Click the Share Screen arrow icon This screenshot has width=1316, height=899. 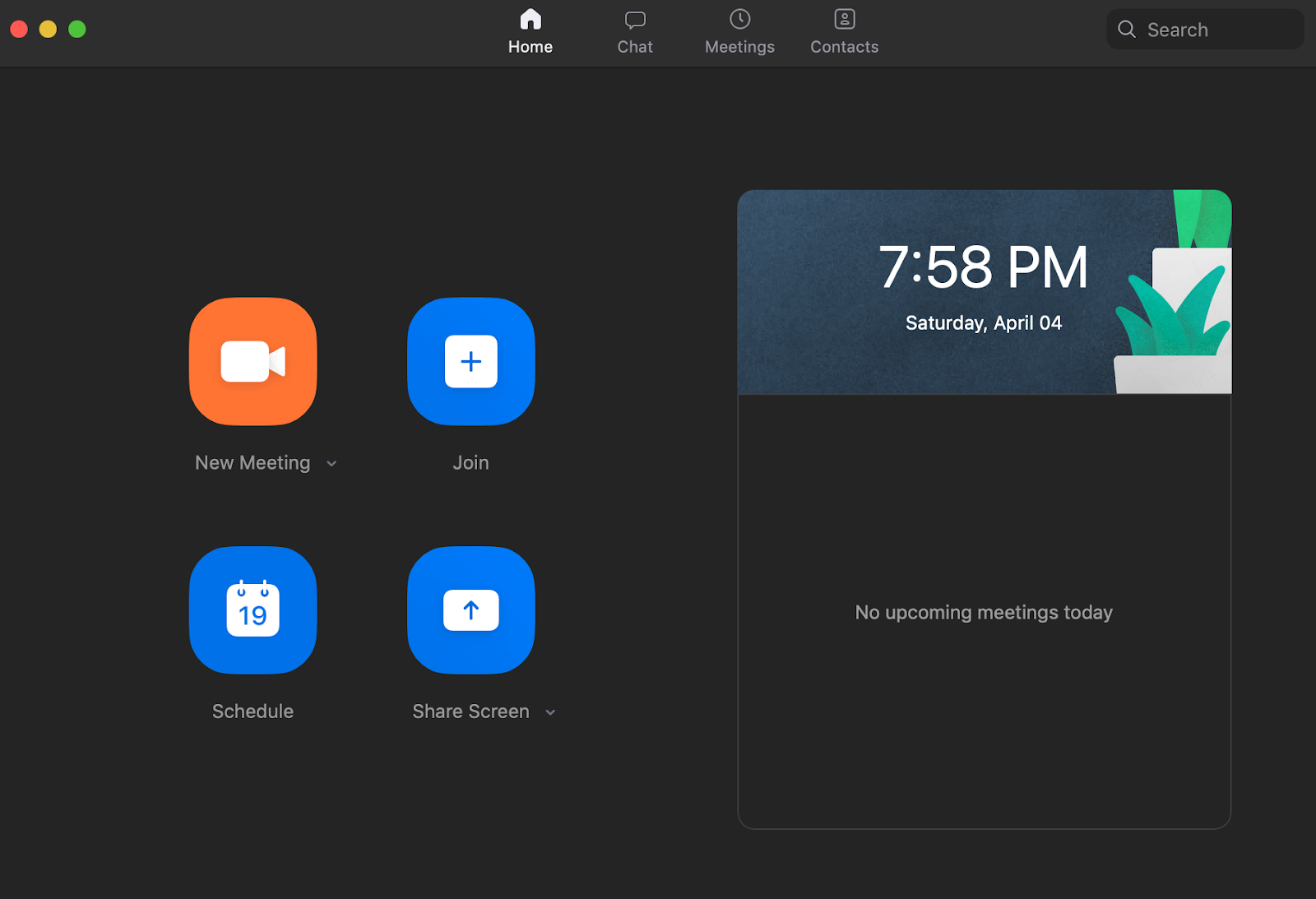pyautogui.click(x=471, y=610)
